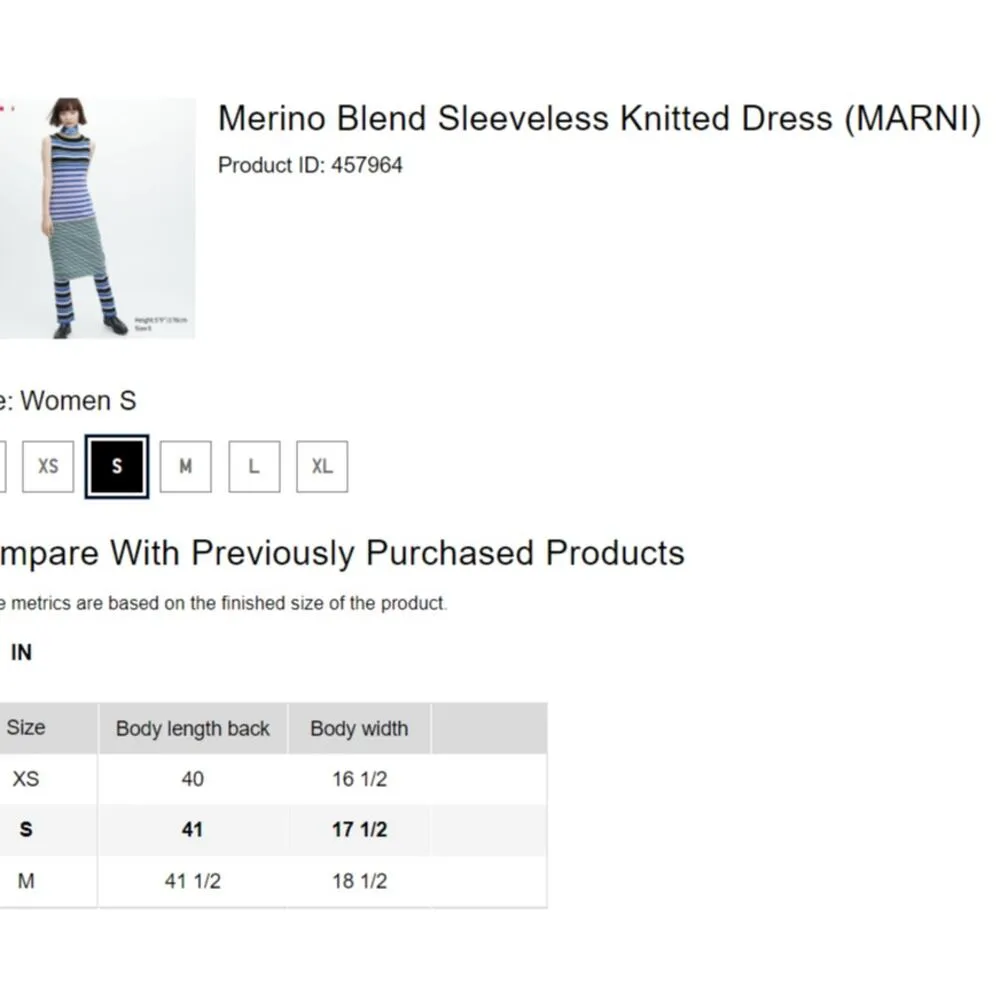Click the Body width column header
1000x1000 pixels.
pyautogui.click(x=359, y=728)
